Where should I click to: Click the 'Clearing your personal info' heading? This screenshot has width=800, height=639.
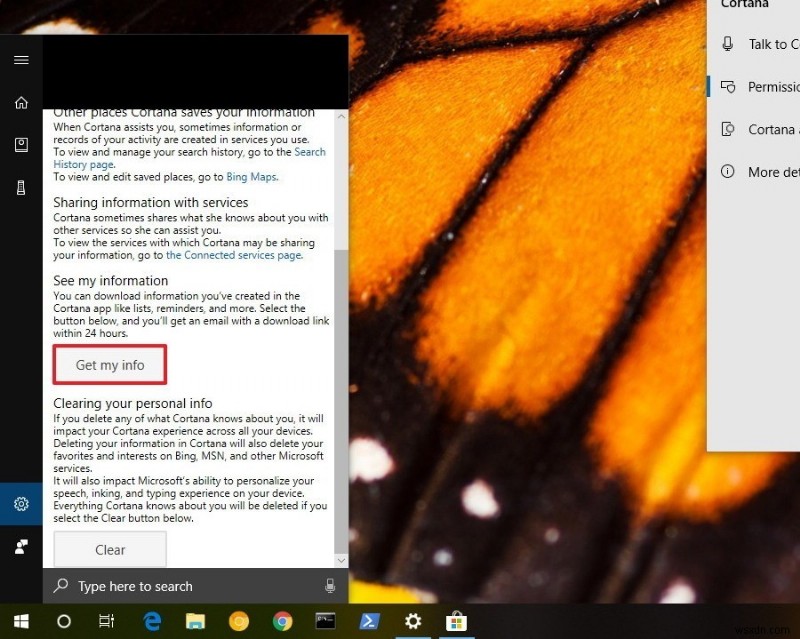[x=133, y=404]
